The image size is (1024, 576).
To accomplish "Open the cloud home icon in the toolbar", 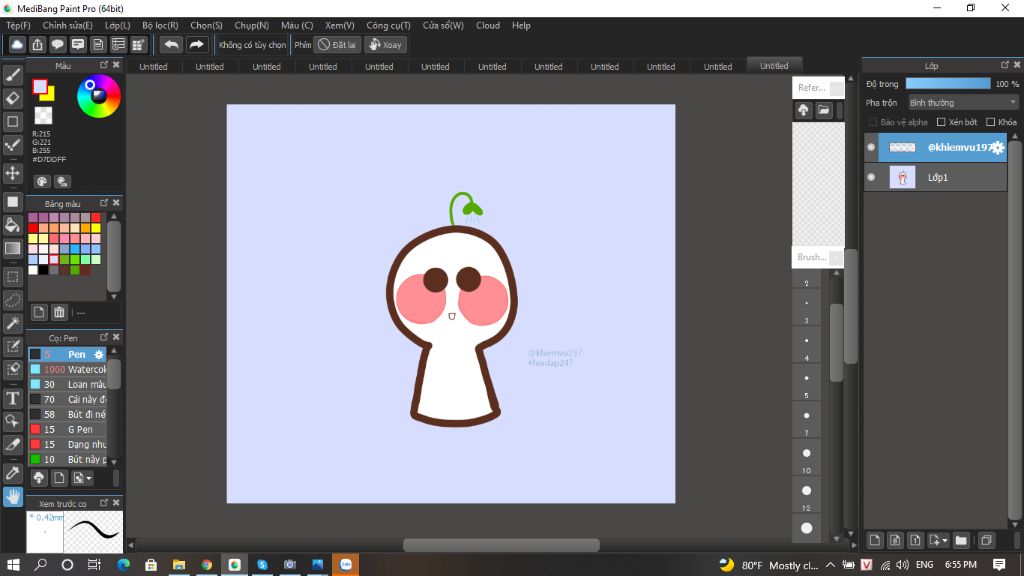I will [17, 44].
